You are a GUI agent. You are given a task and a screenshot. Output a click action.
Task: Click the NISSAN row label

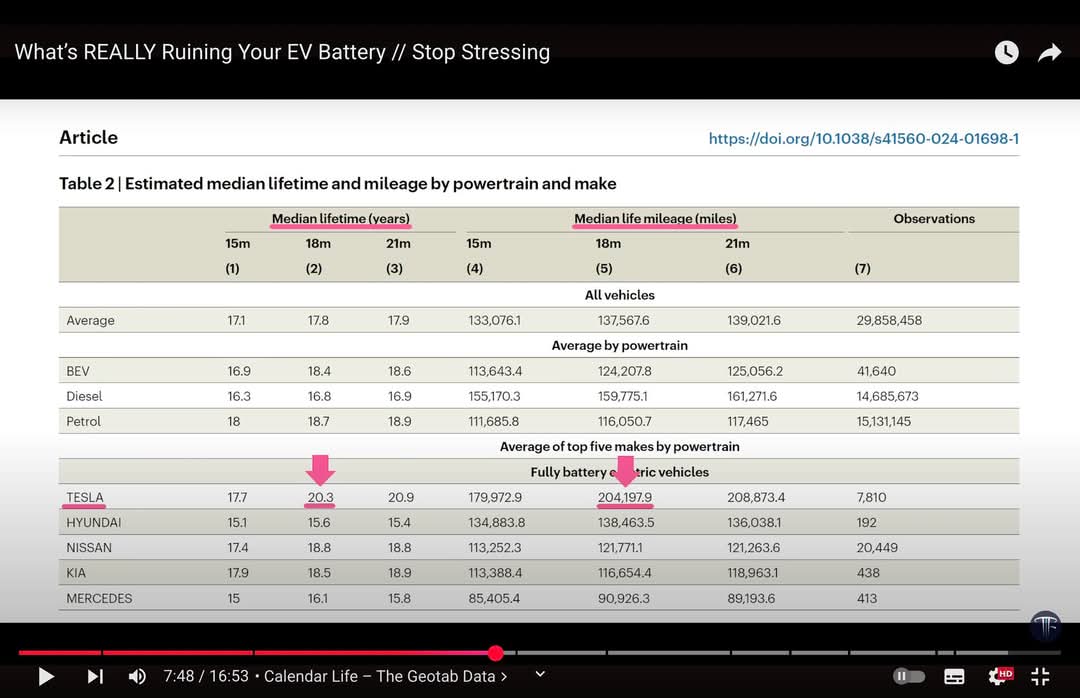(89, 548)
